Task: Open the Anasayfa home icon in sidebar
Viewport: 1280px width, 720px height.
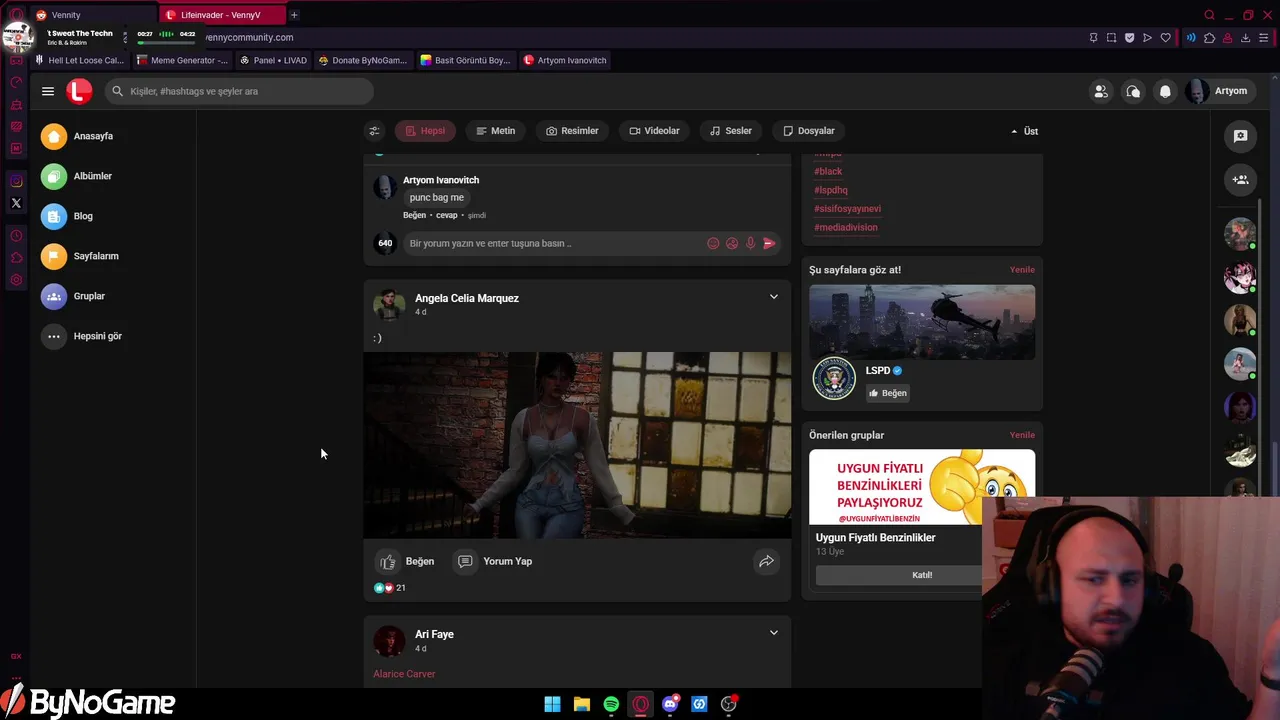Action: tap(54, 136)
